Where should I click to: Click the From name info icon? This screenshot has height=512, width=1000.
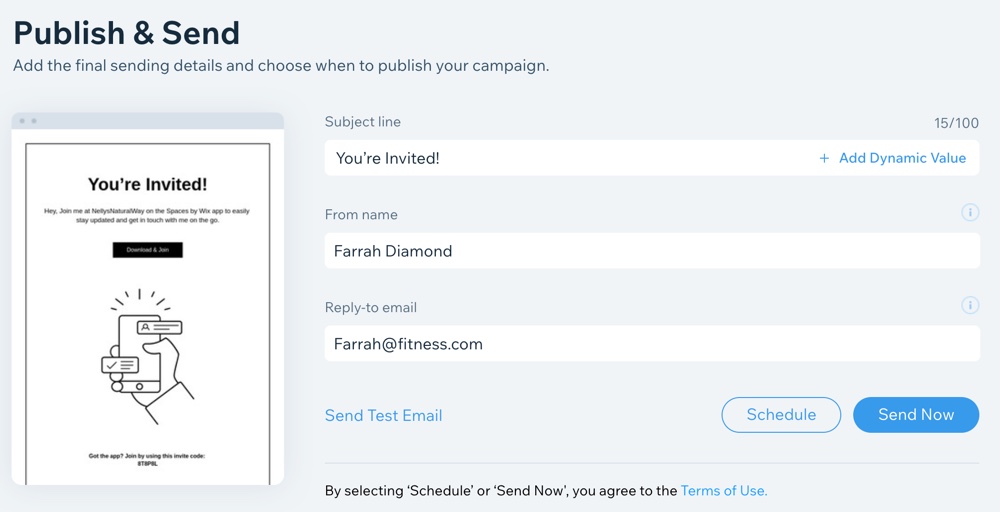coord(970,212)
